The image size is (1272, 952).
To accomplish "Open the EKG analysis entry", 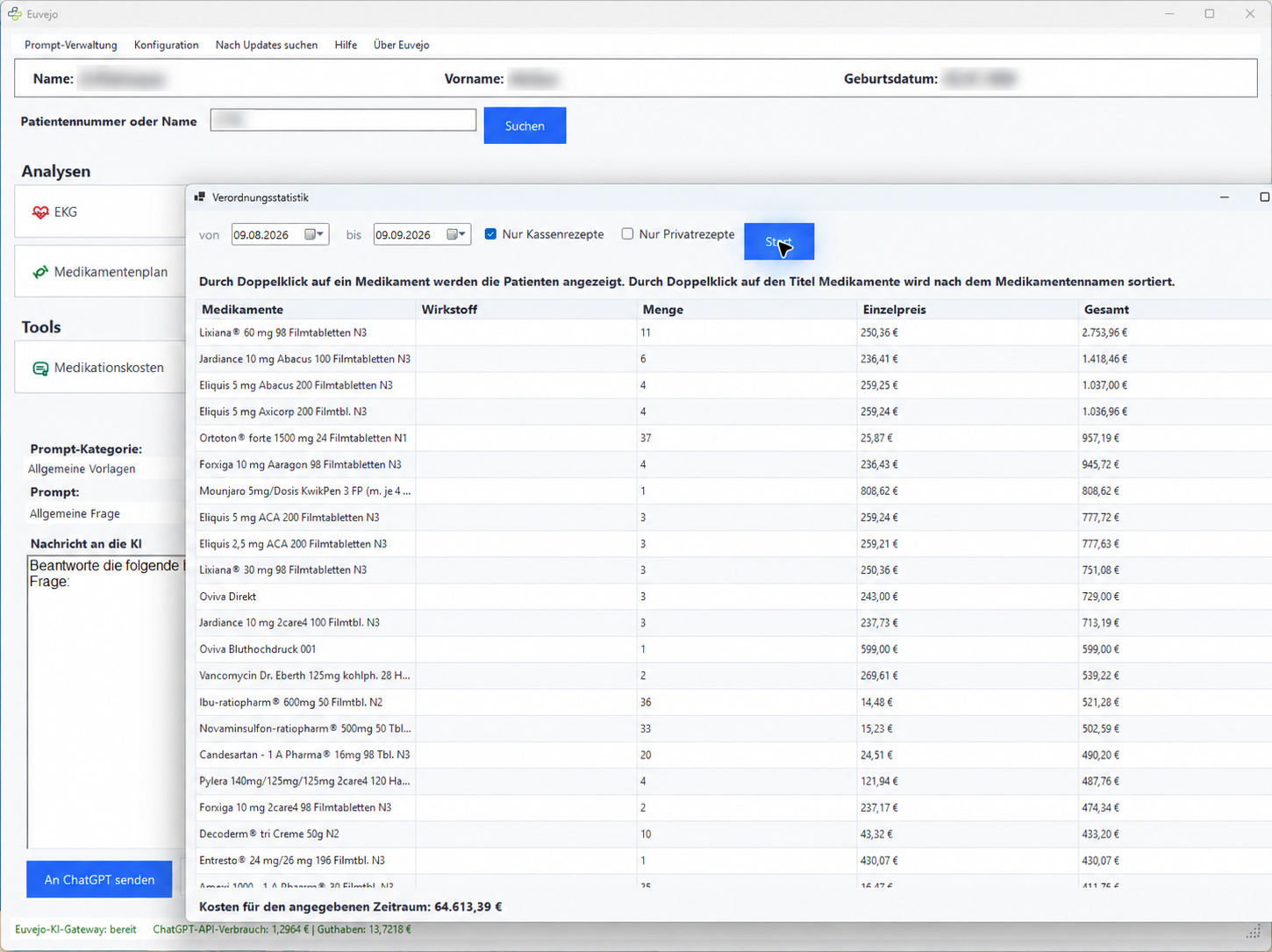I will click(100, 211).
